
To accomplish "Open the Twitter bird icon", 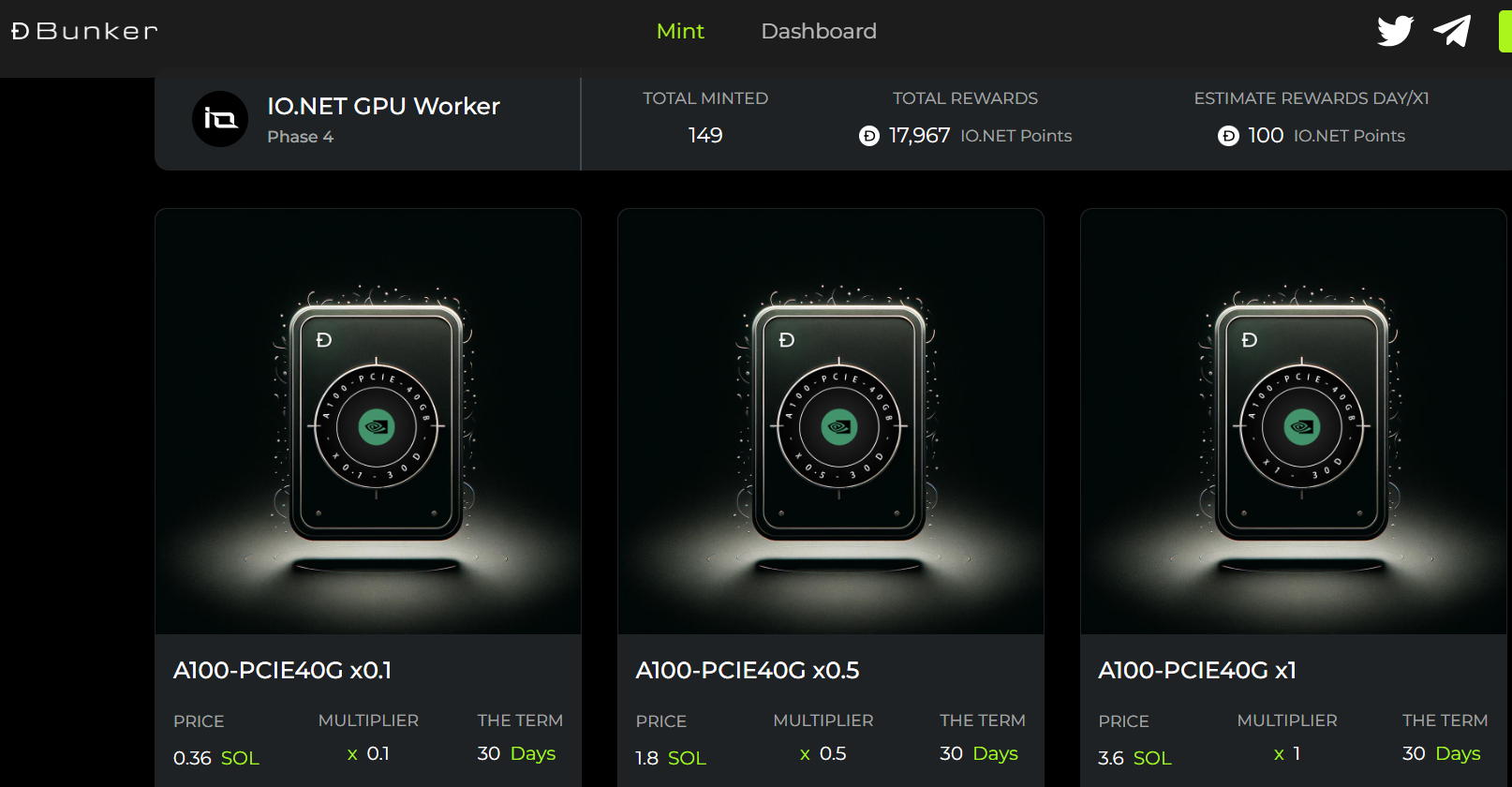I will tap(1395, 31).
